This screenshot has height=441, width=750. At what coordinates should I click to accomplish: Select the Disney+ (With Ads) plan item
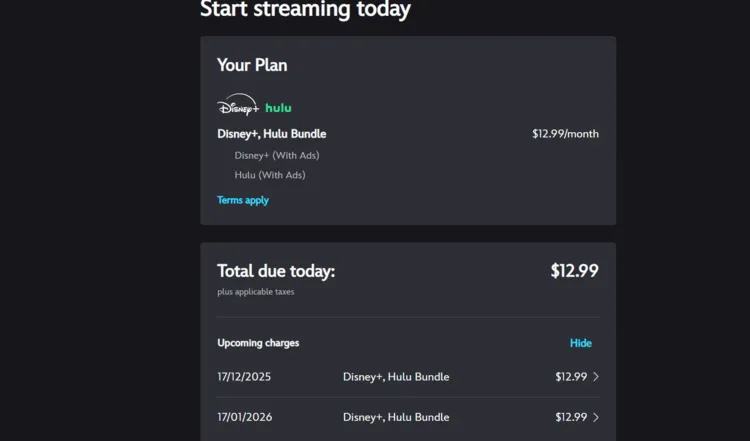pos(277,155)
